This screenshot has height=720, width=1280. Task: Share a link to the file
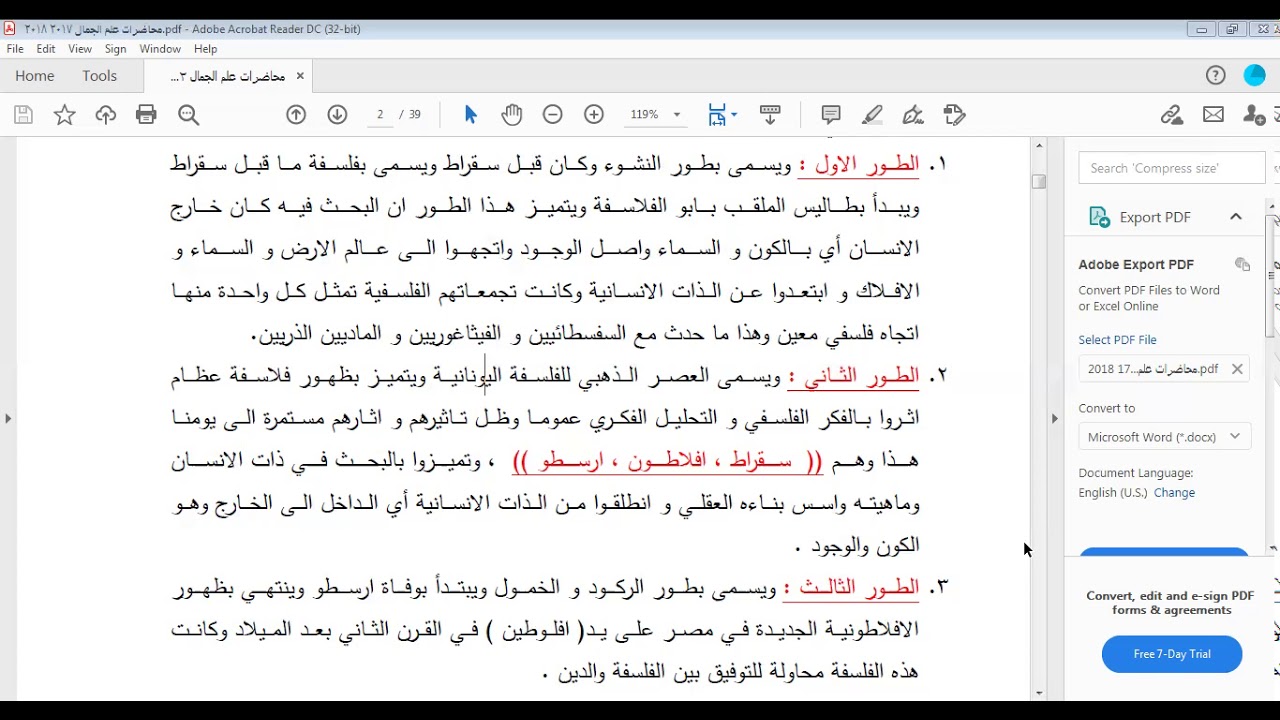pyautogui.click(x=1172, y=115)
